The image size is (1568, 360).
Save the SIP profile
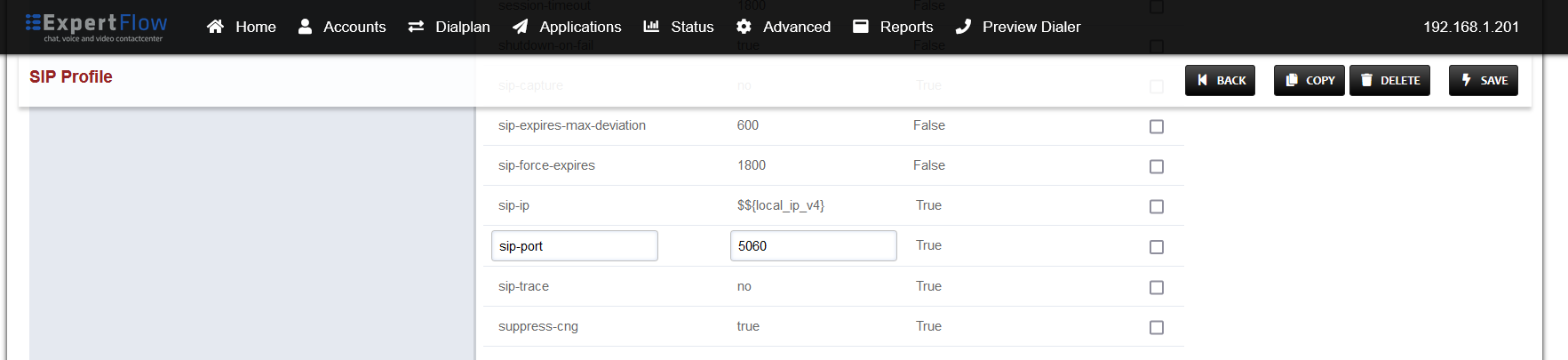point(1483,80)
